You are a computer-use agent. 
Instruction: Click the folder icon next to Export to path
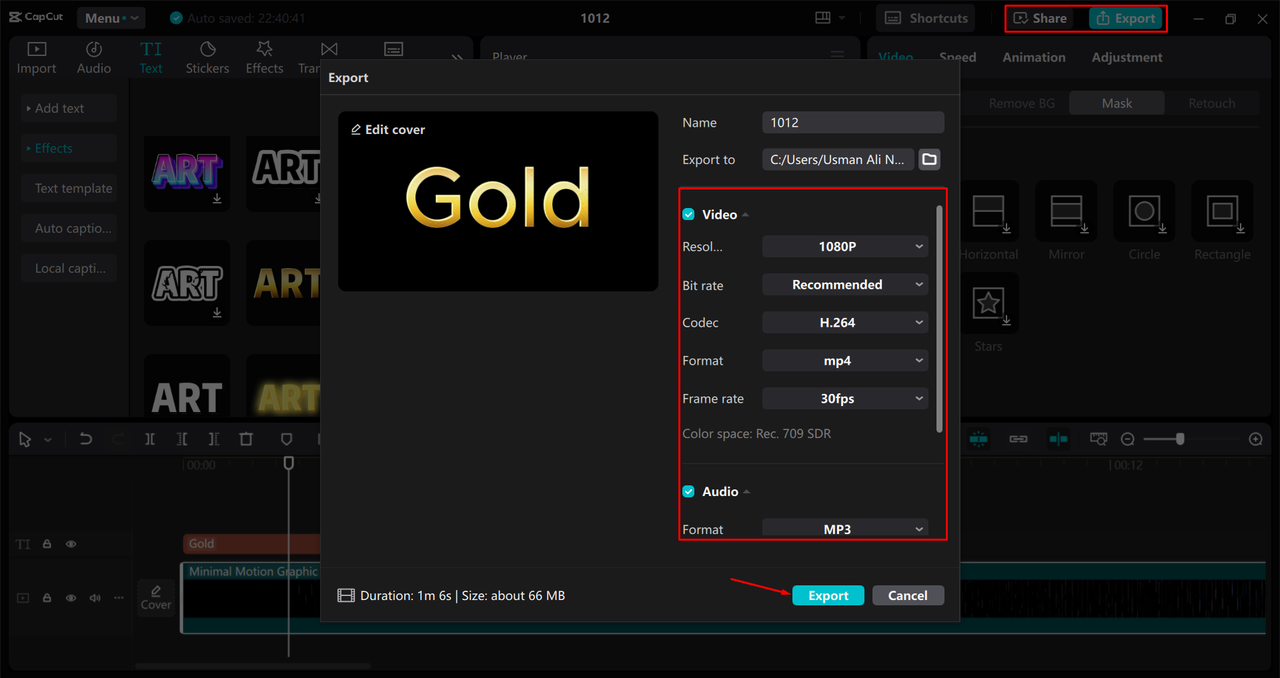[929, 159]
